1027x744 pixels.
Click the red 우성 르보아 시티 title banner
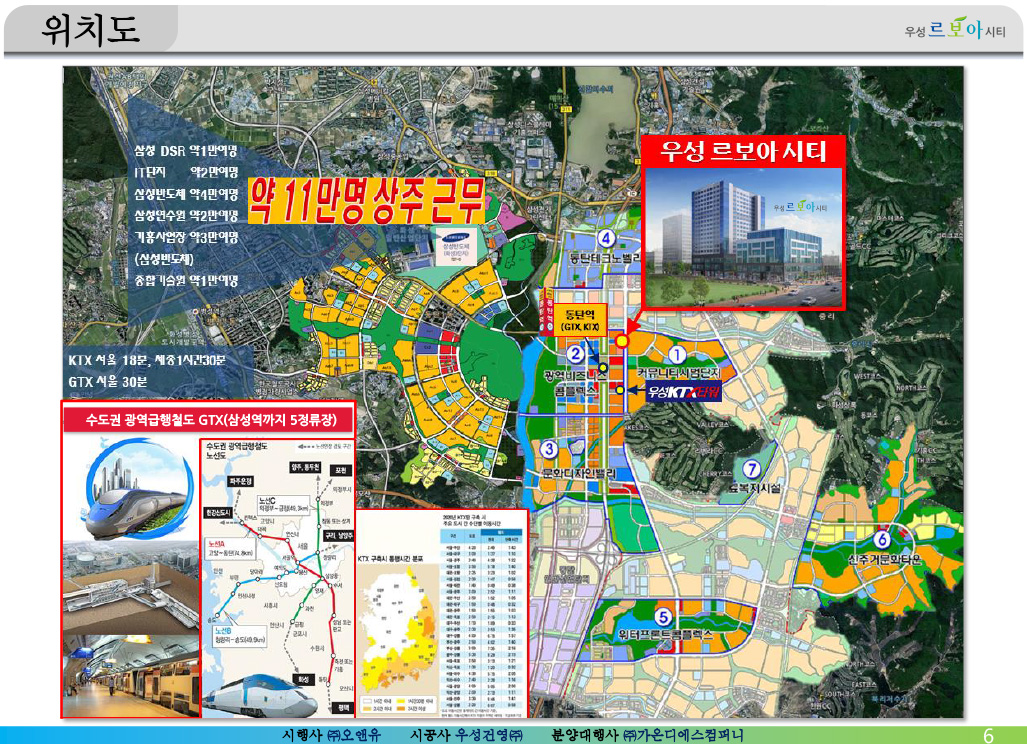[743, 151]
